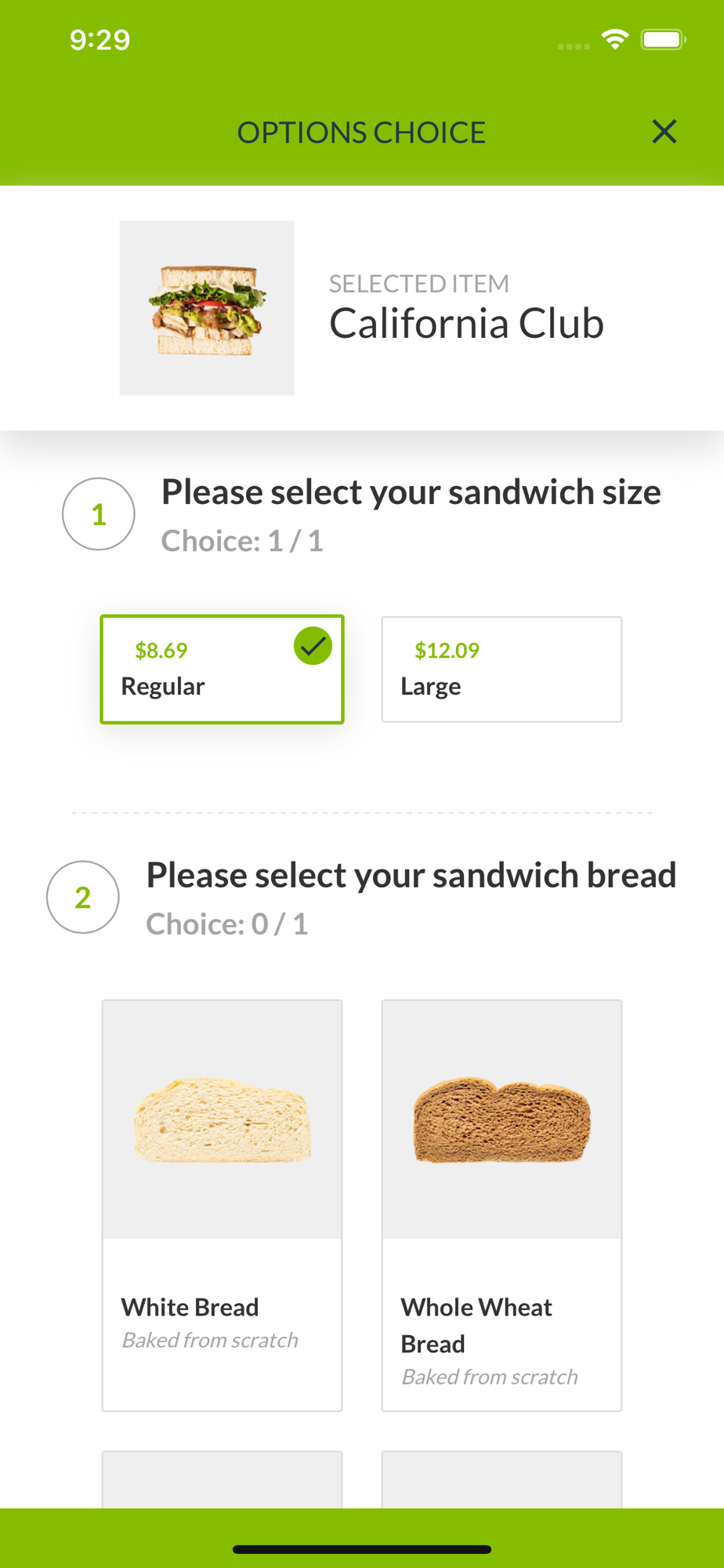Tap the California Club item title

click(466, 323)
